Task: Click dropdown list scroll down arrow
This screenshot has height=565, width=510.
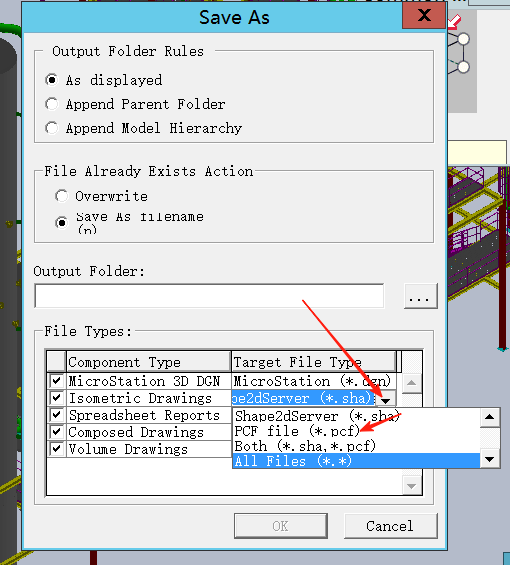Action: 489,459
